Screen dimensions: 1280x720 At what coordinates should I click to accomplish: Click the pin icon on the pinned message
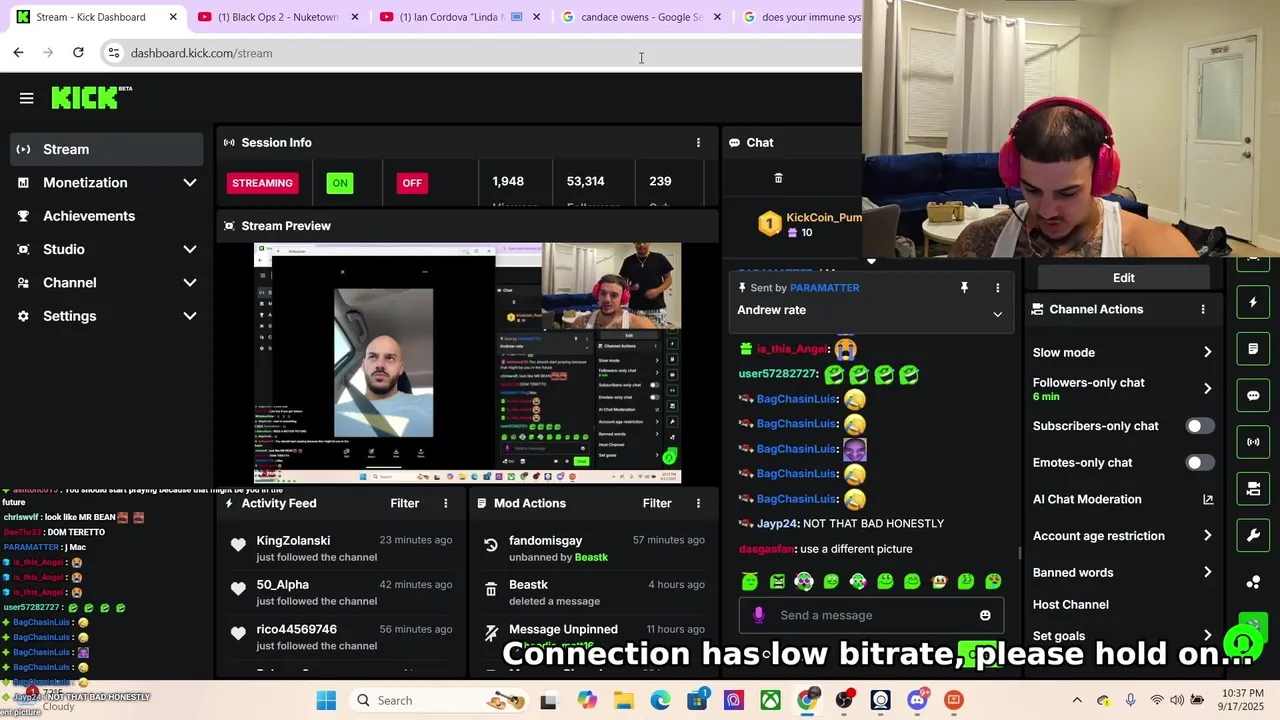pos(964,288)
